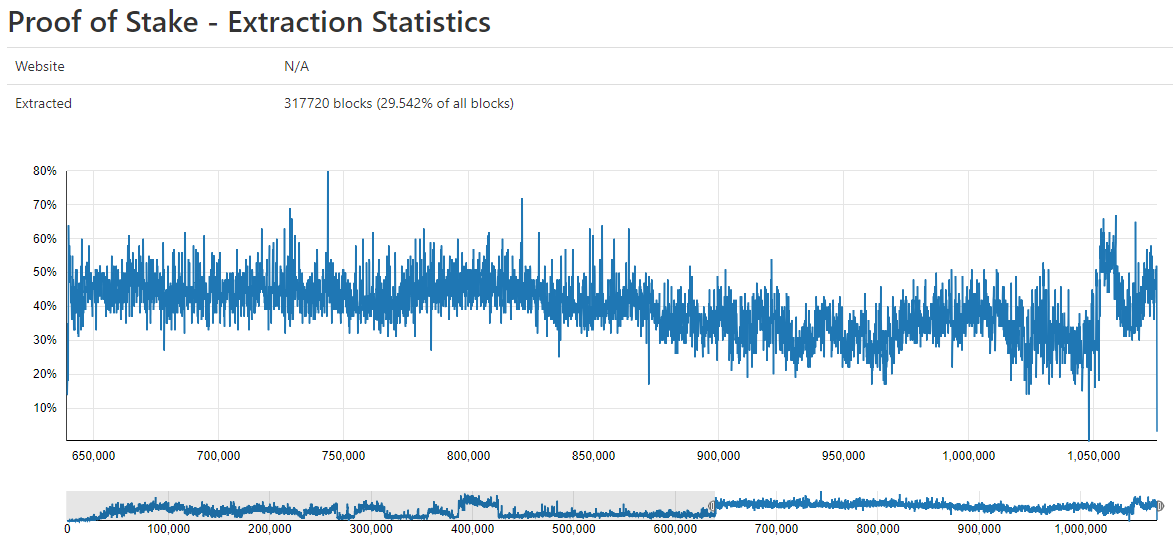Click the 900,000 label on the main chart axis
This screenshot has width=1173, height=550.
[718, 455]
